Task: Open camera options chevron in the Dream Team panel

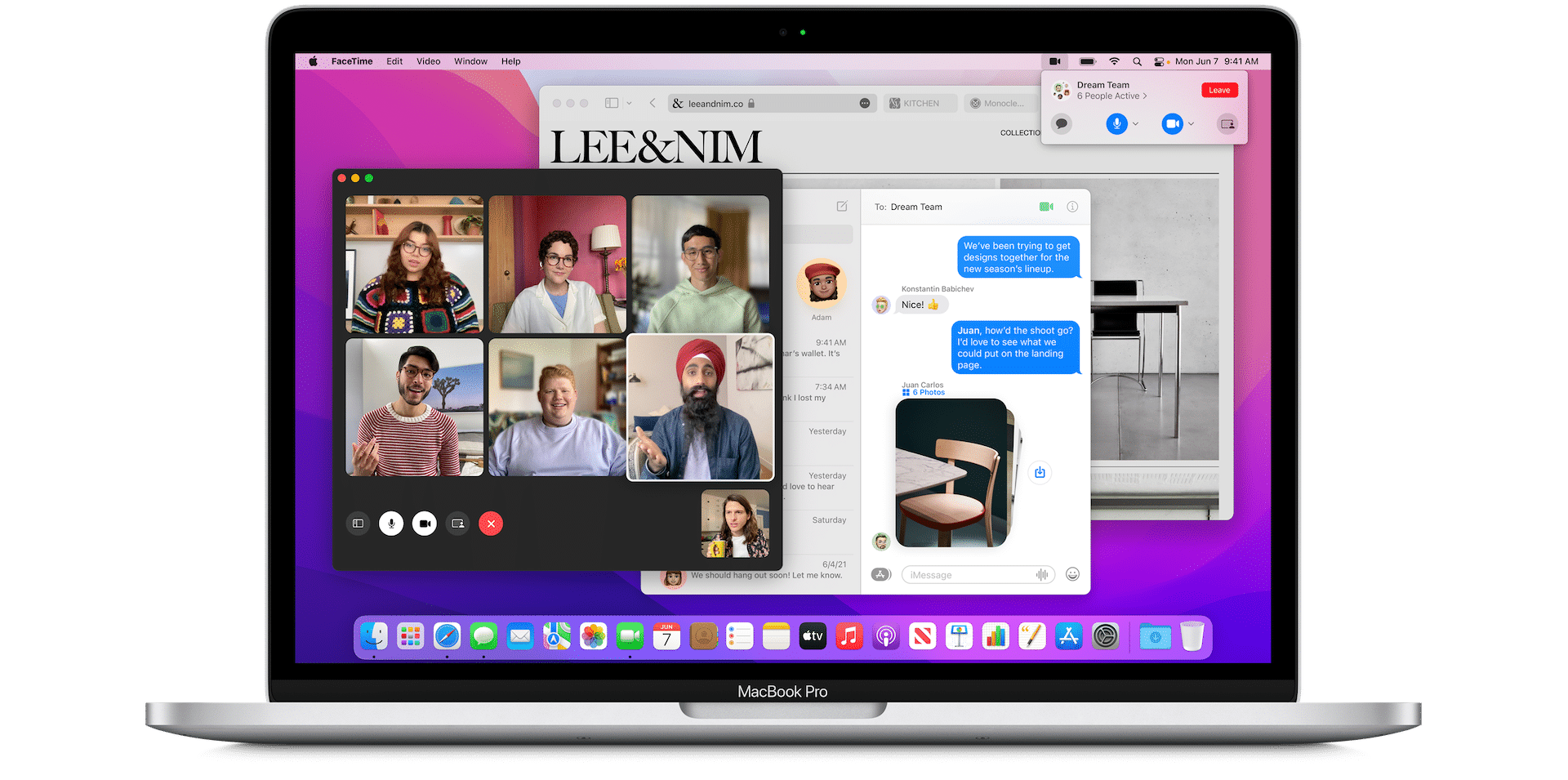Action: tap(1192, 124)
